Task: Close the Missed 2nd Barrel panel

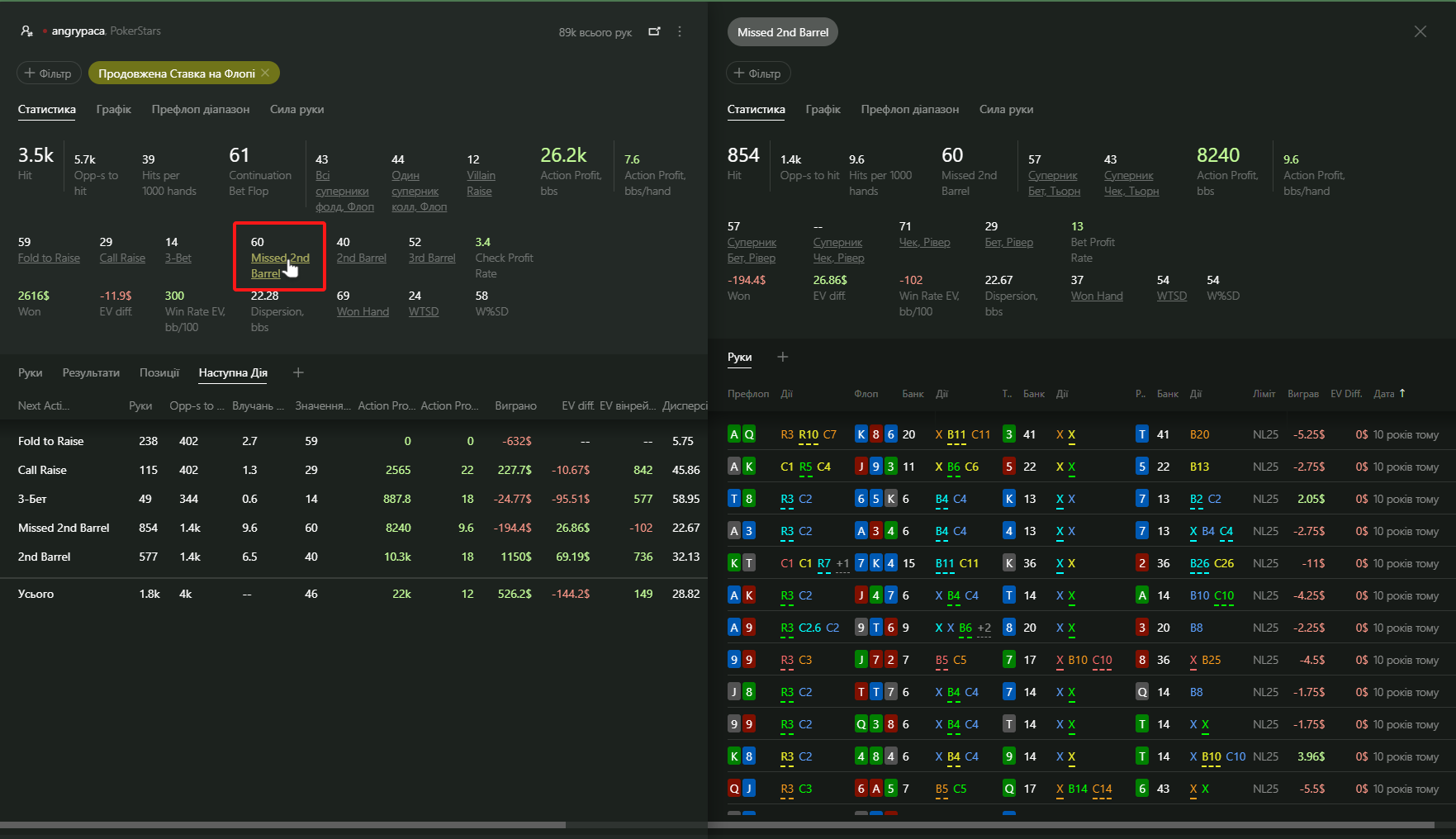Action: click(x=1420, y=31)
